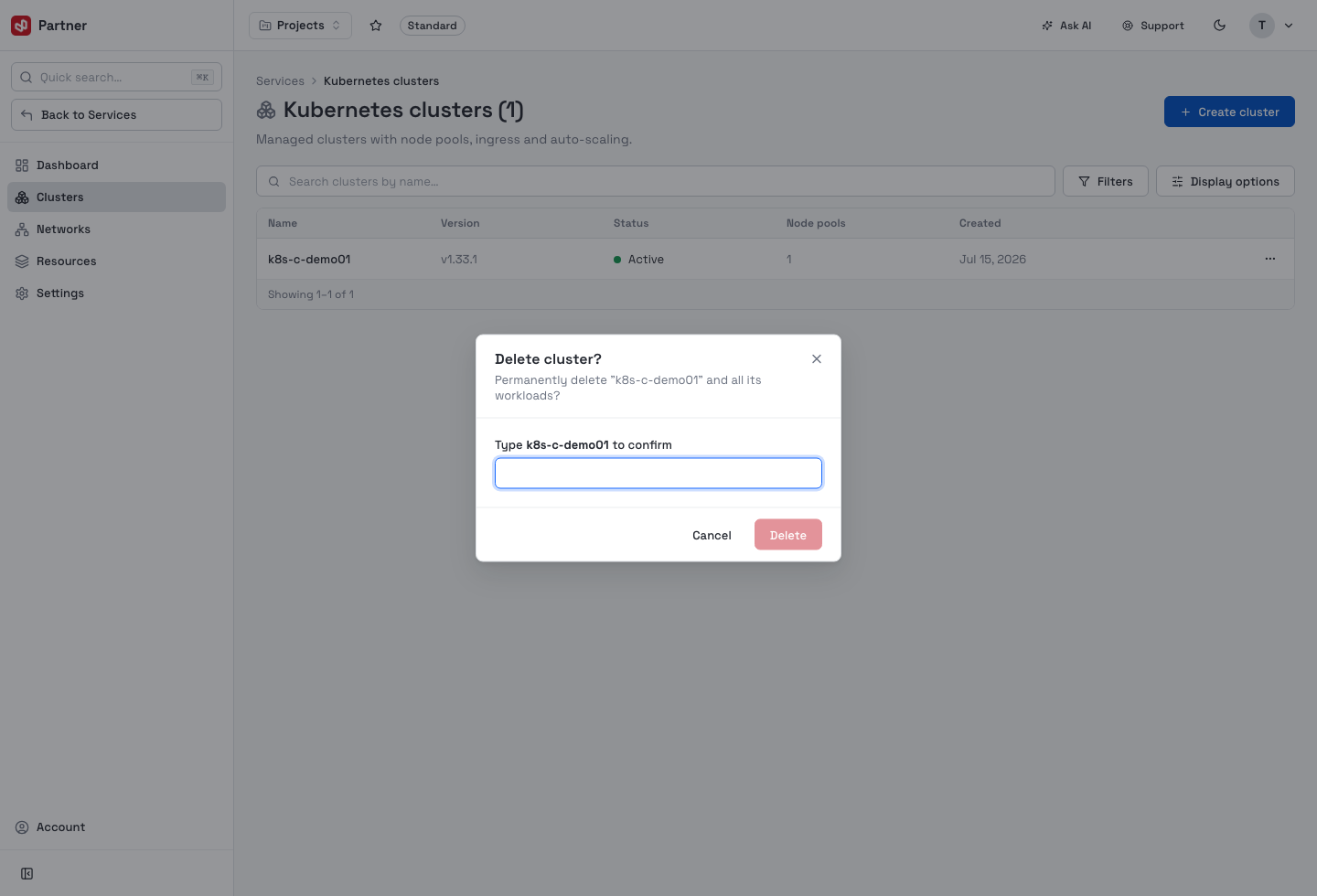Expand the Projects selector
Image resolution: width=1317 pixels, height=896 pixels.
click(x=300, y=26)
